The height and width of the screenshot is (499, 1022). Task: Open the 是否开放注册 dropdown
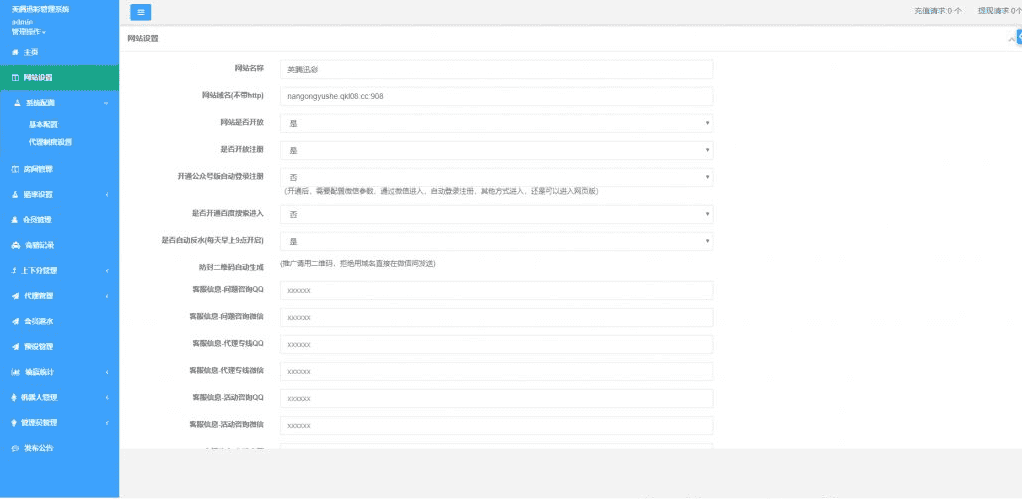pyautogui.click(x=497, y=150)
